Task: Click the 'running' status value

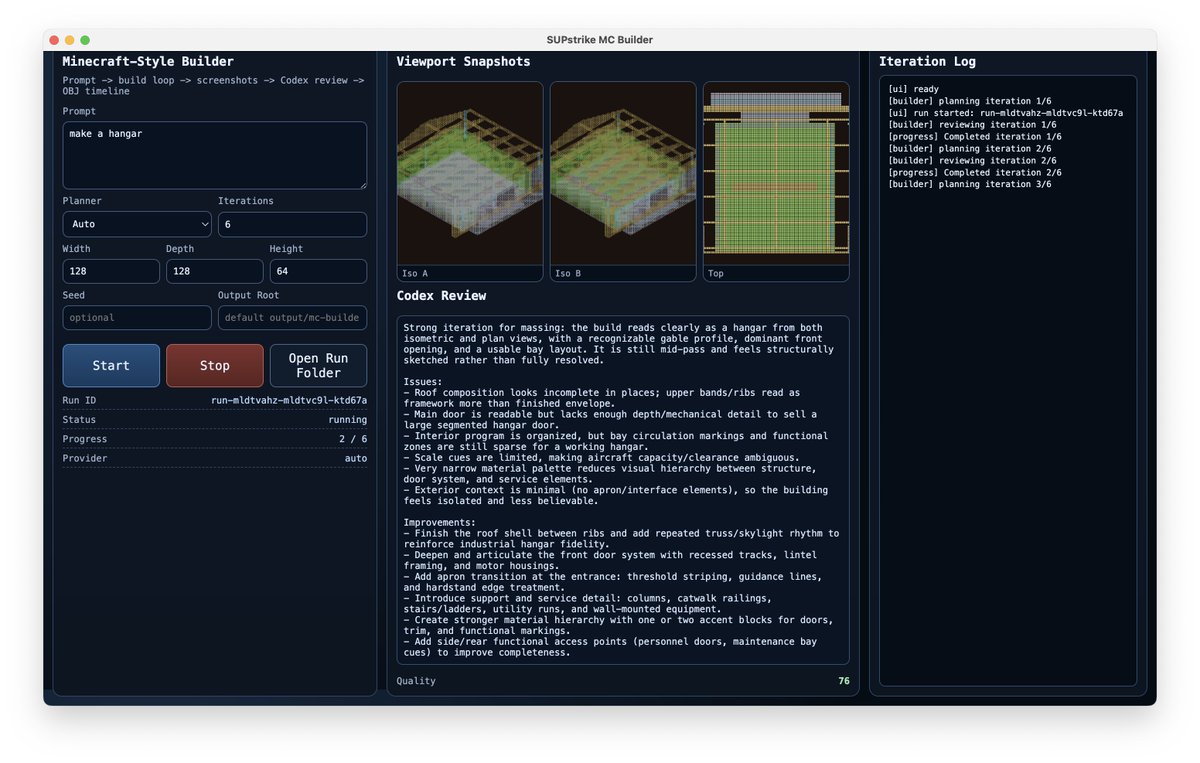Action: pos(348,420)
